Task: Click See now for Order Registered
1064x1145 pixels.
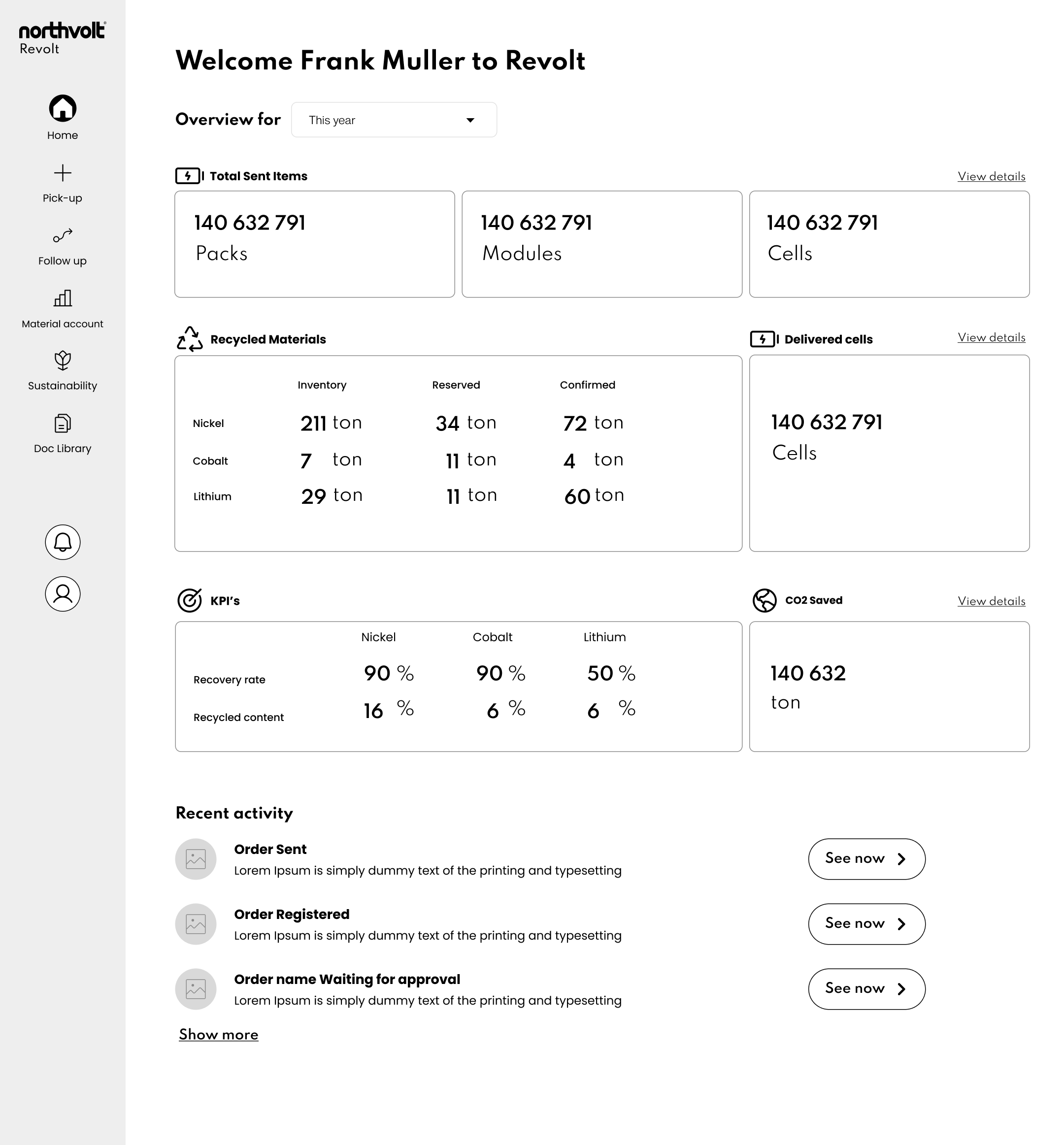Action: (866, 924)
